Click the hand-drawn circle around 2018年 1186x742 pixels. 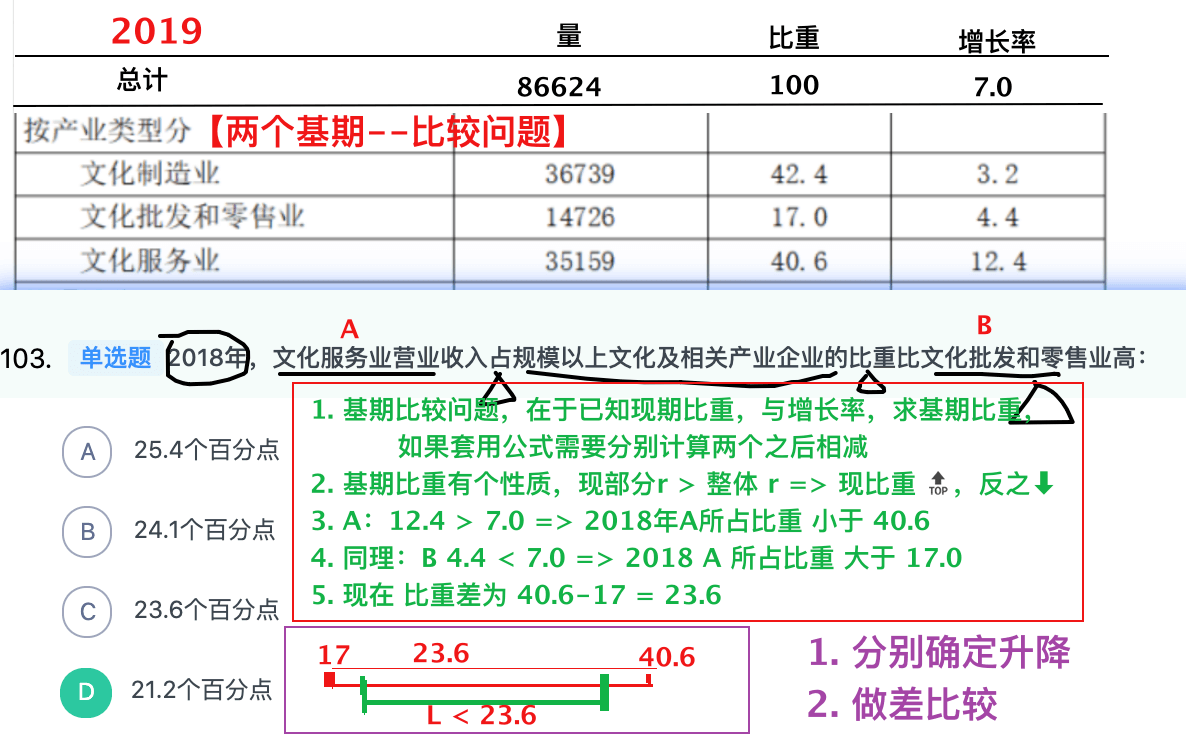207,357
